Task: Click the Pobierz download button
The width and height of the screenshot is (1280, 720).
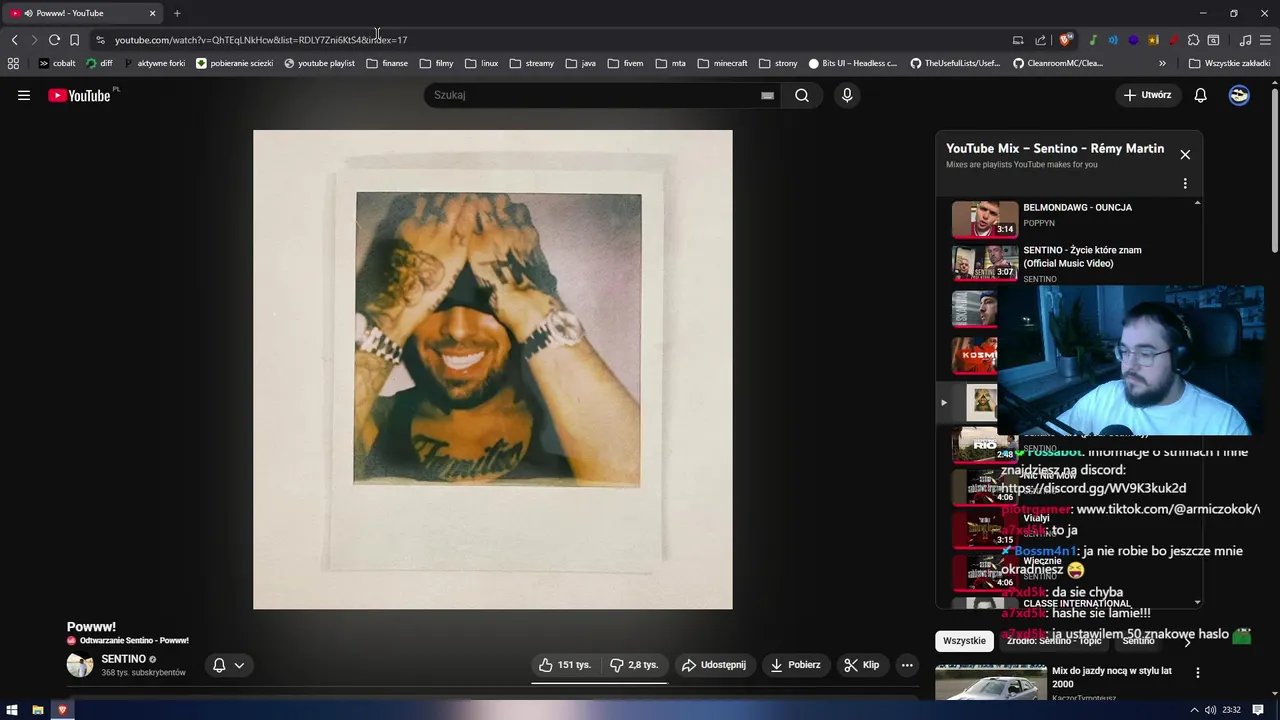Action: point(795,665)
